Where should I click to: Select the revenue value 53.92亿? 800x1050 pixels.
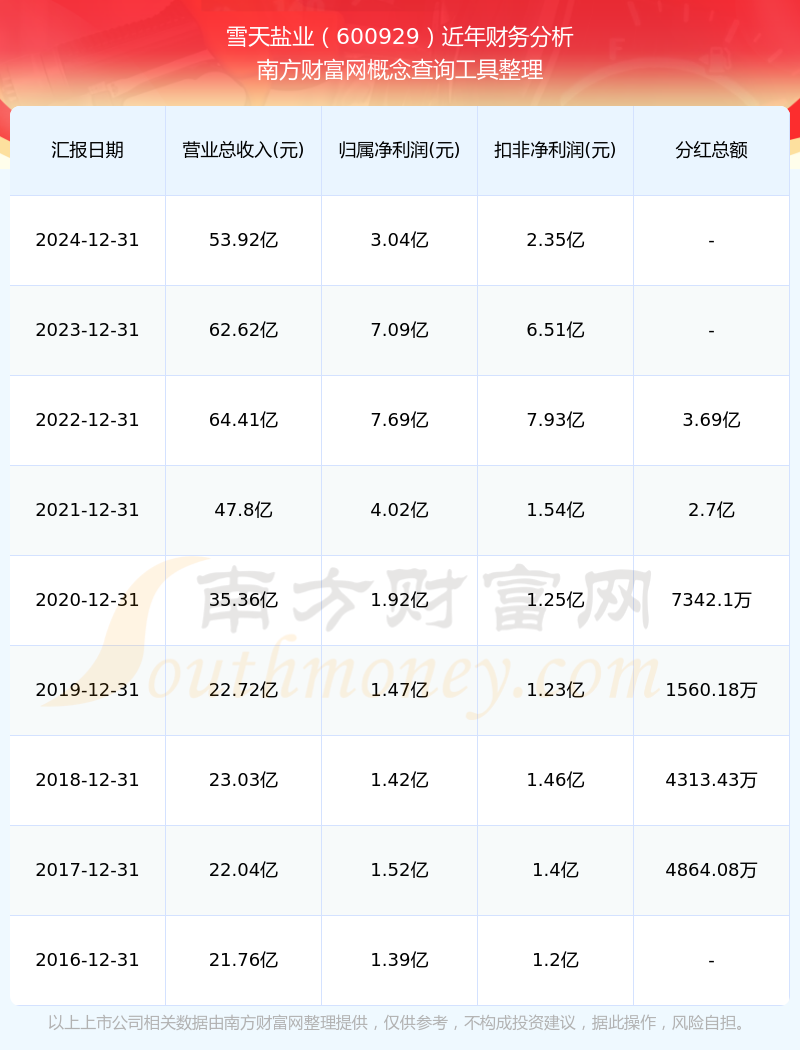coord(244,240)
